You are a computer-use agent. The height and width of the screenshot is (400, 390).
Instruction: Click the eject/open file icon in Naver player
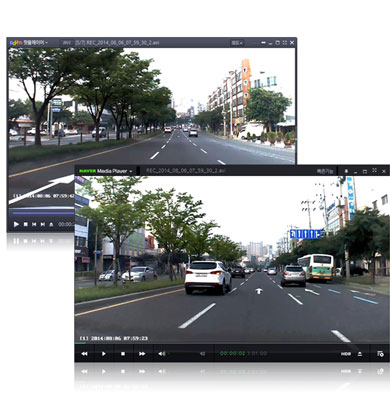pyautogui.click(x=360, y=354)
